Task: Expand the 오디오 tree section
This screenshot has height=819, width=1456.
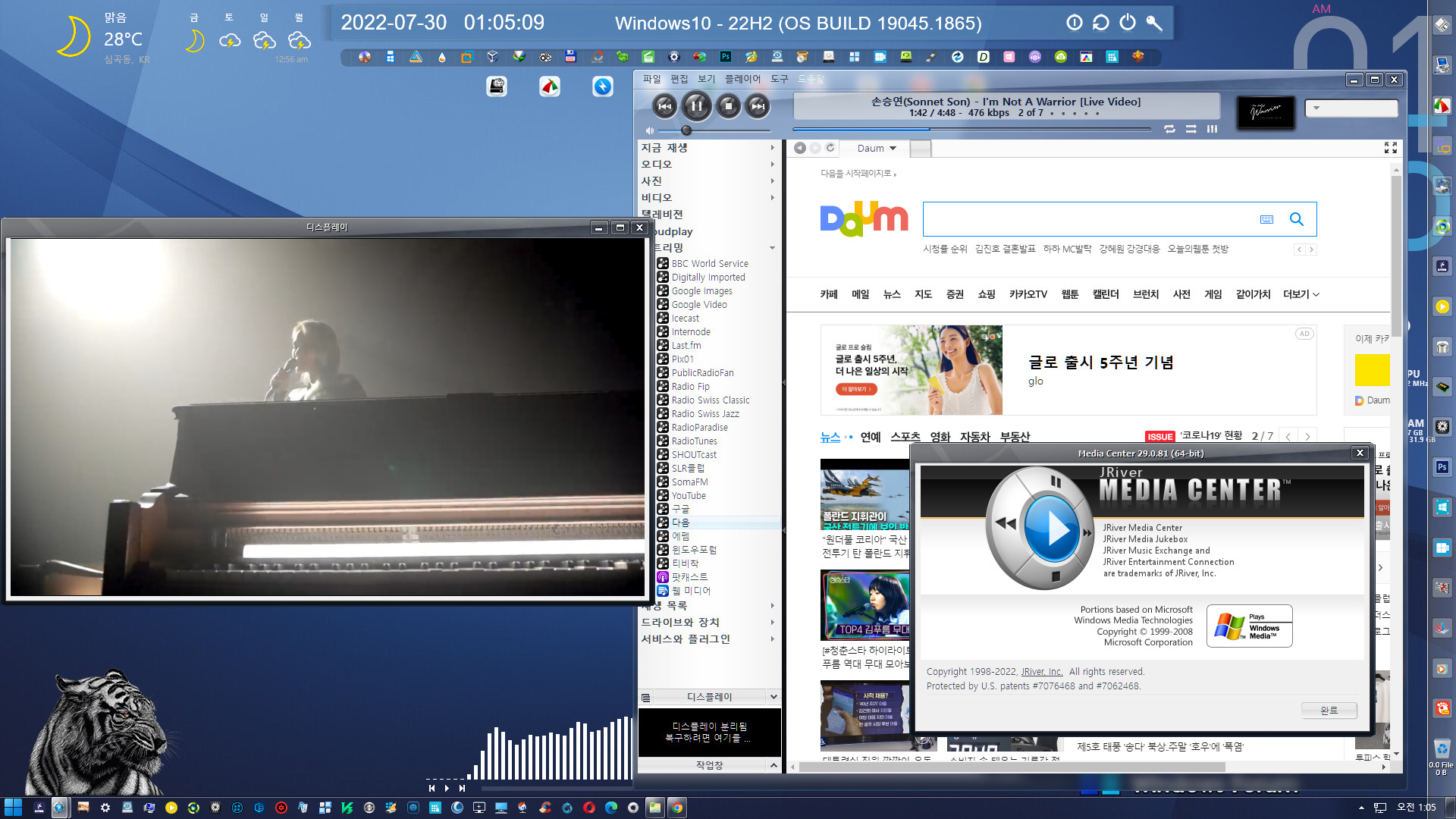Action: [x=773, y=165]
